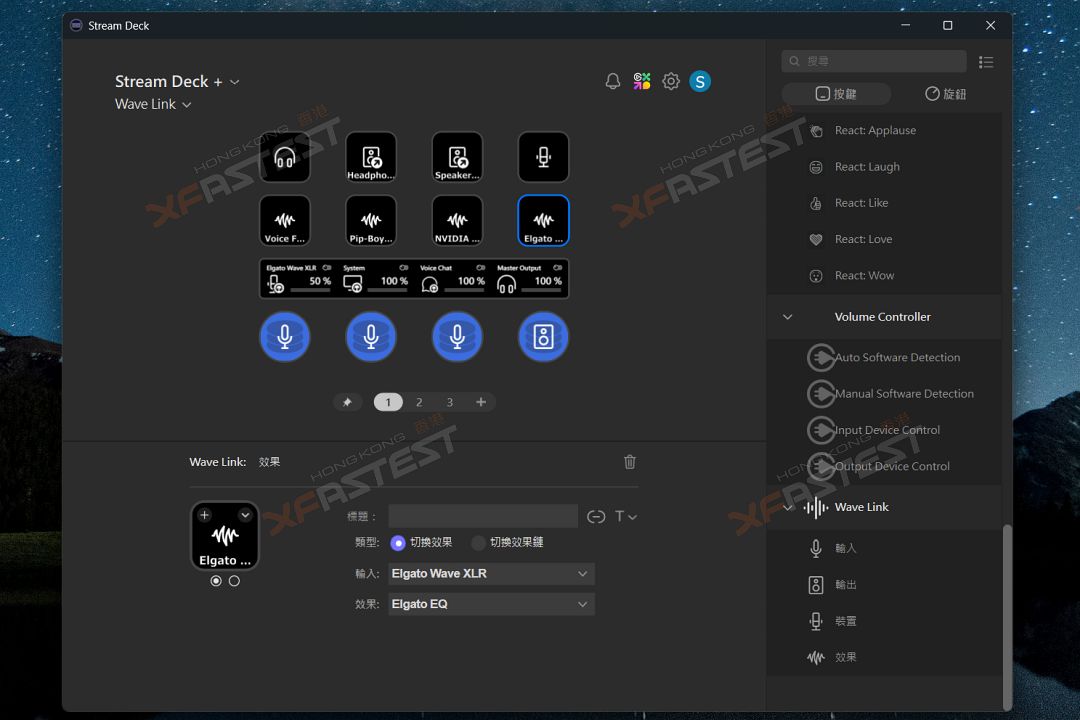Click the third blue microphone dial
The width and height of the screenshot is (1080, 720).
(x=457, y=337)
